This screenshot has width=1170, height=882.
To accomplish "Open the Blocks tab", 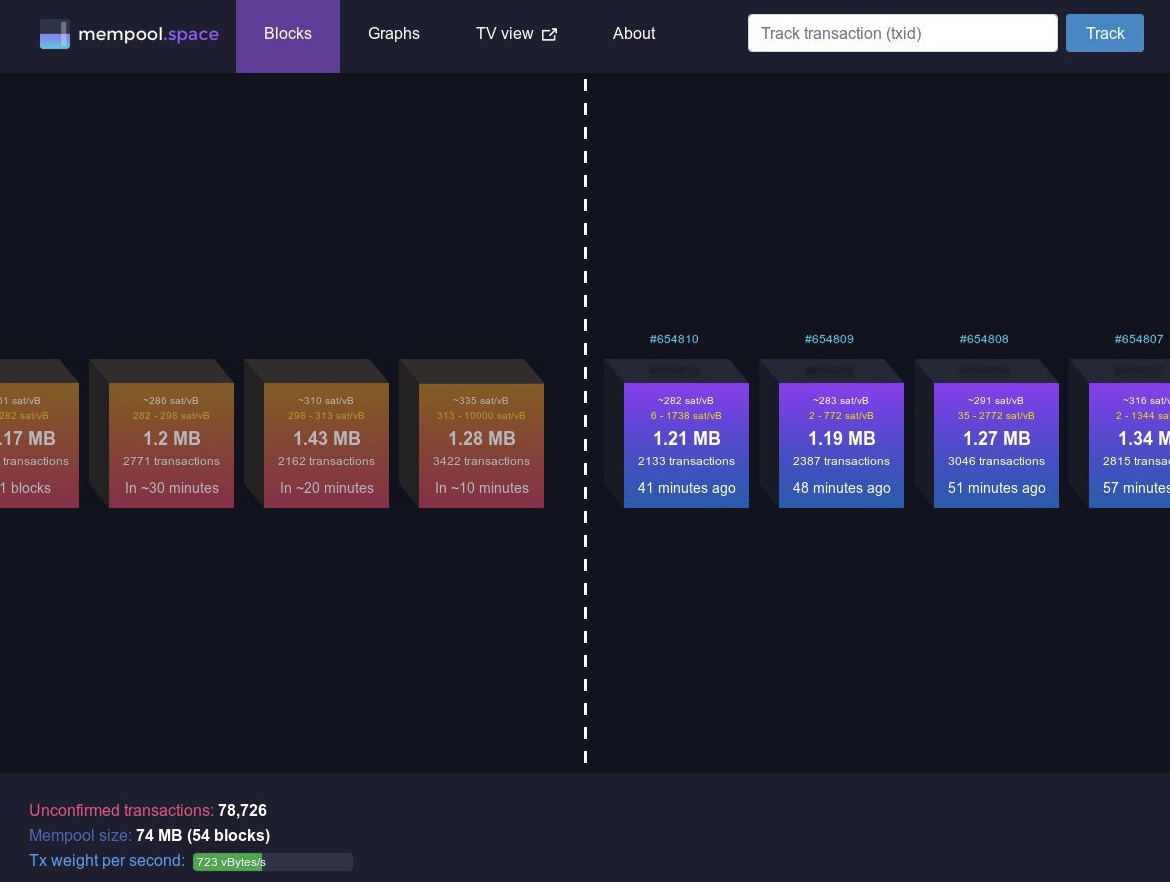I will (x=288, y=34).
